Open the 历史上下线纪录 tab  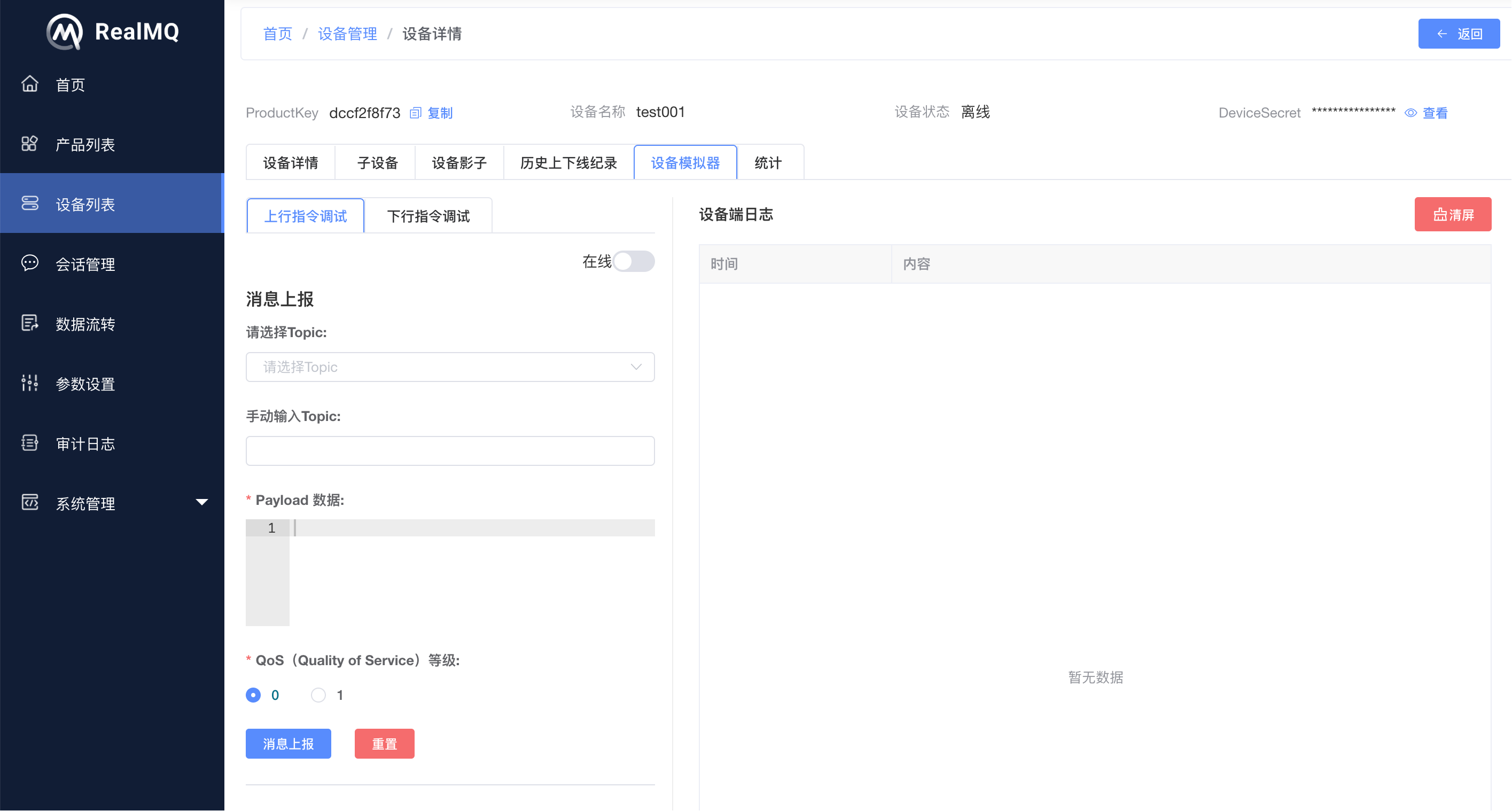[568, 162]
